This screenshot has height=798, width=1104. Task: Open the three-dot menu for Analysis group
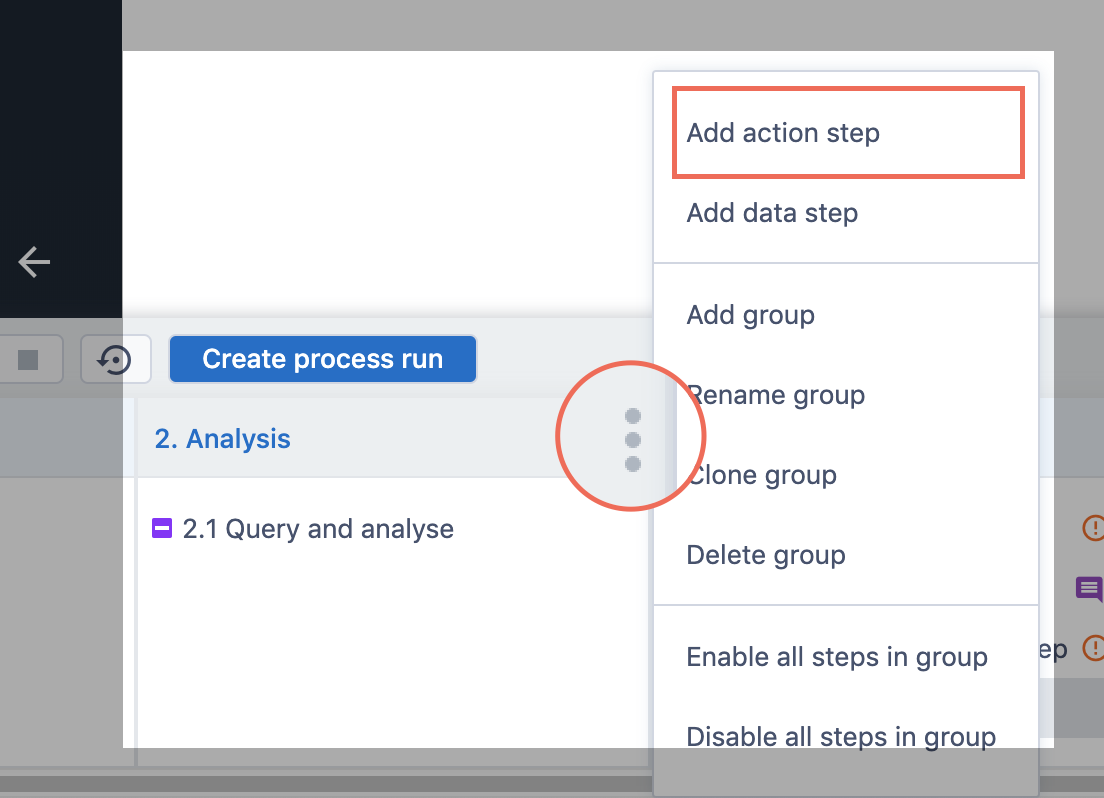[x=632, y=439]
